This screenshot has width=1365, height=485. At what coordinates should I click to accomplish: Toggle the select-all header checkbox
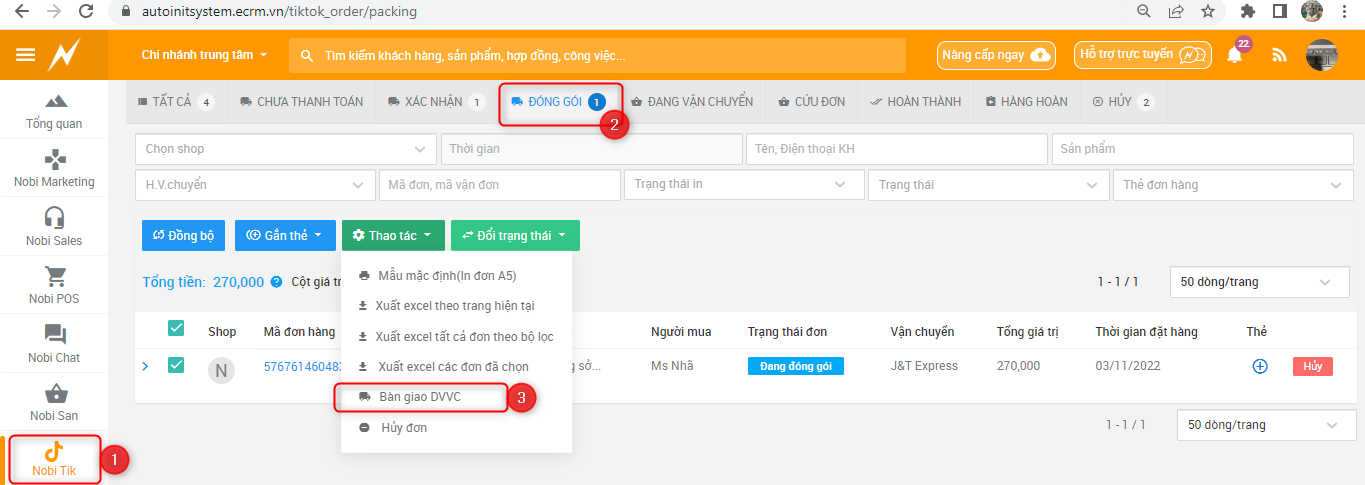point(176,328)
